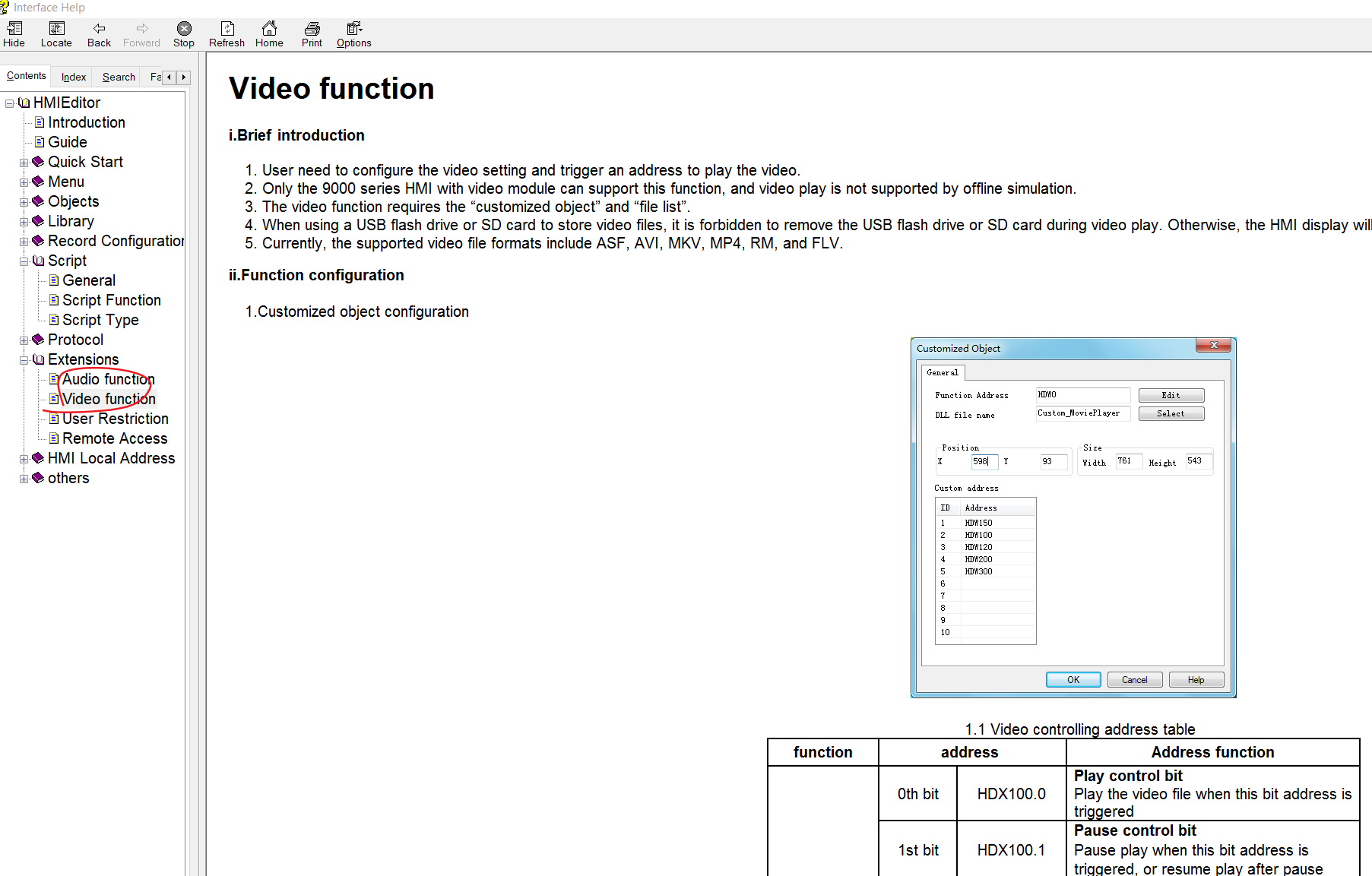The width and height of the screenshot is (1372, 876).
Task: Collapse the Extensions book node
Action: [x=24, y=360]
